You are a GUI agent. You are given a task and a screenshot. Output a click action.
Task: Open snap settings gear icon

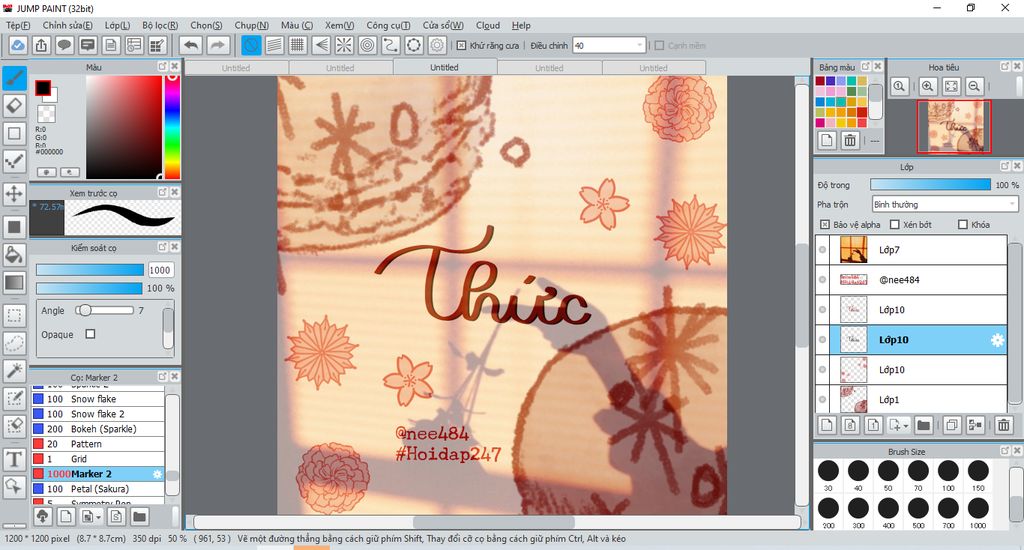437,45
